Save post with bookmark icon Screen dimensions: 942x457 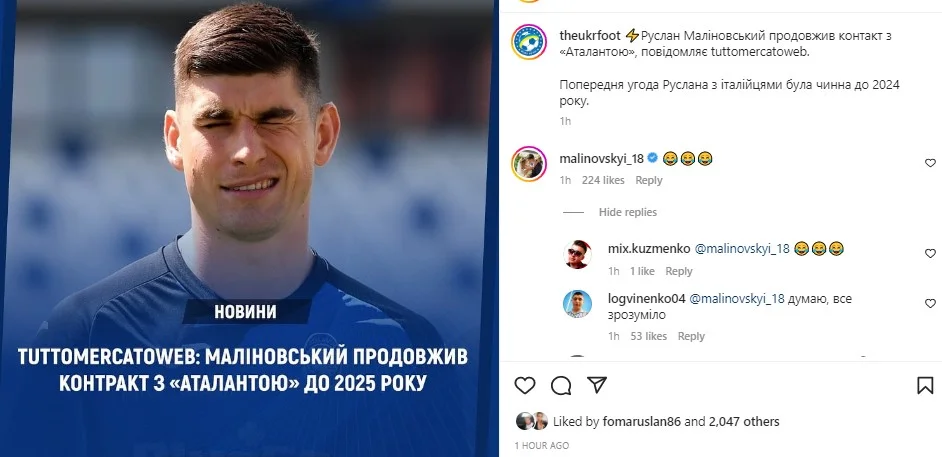(925, 386)
